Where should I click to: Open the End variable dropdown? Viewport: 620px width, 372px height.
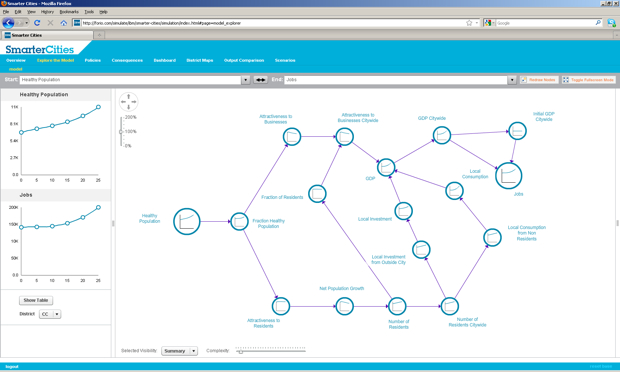(512, 80)
